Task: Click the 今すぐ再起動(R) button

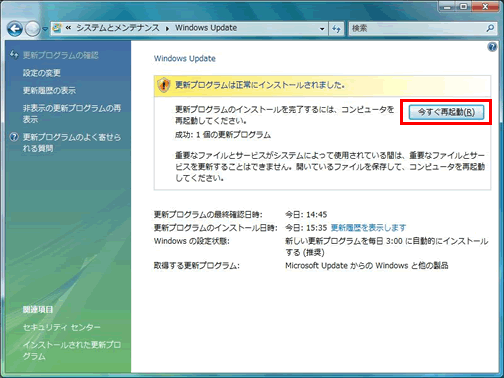Action: point(446,112)
